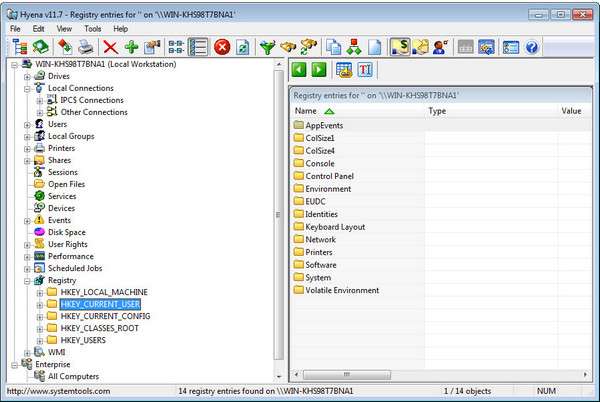Open the File menu

[x=15, y=29]
